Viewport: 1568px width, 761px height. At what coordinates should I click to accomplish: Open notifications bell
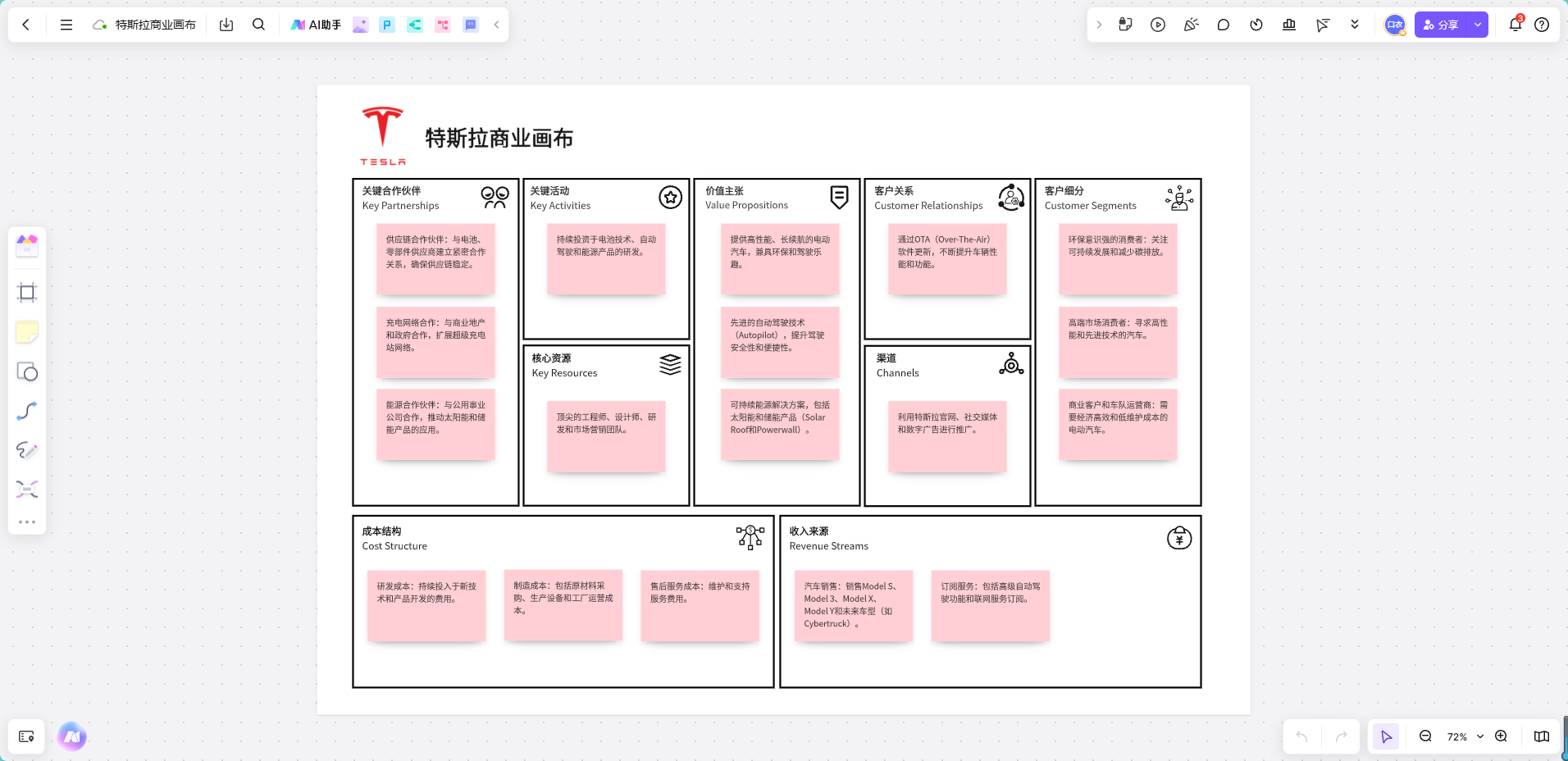[x=1515, y=25]
